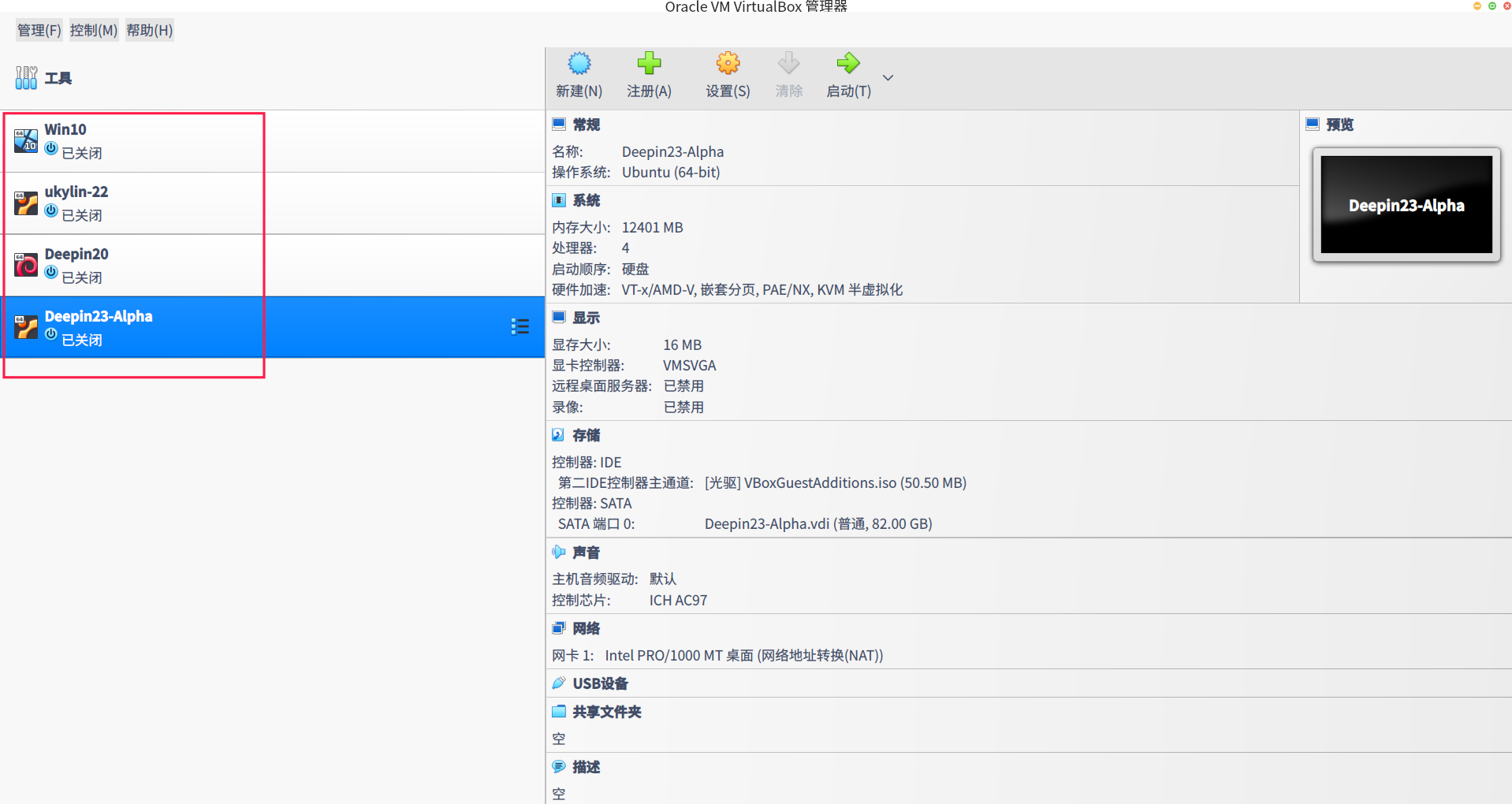Open 设置(S) via the gear icon
The image size is (1512, 804).
pyautogui.click(x=727, y=63)
